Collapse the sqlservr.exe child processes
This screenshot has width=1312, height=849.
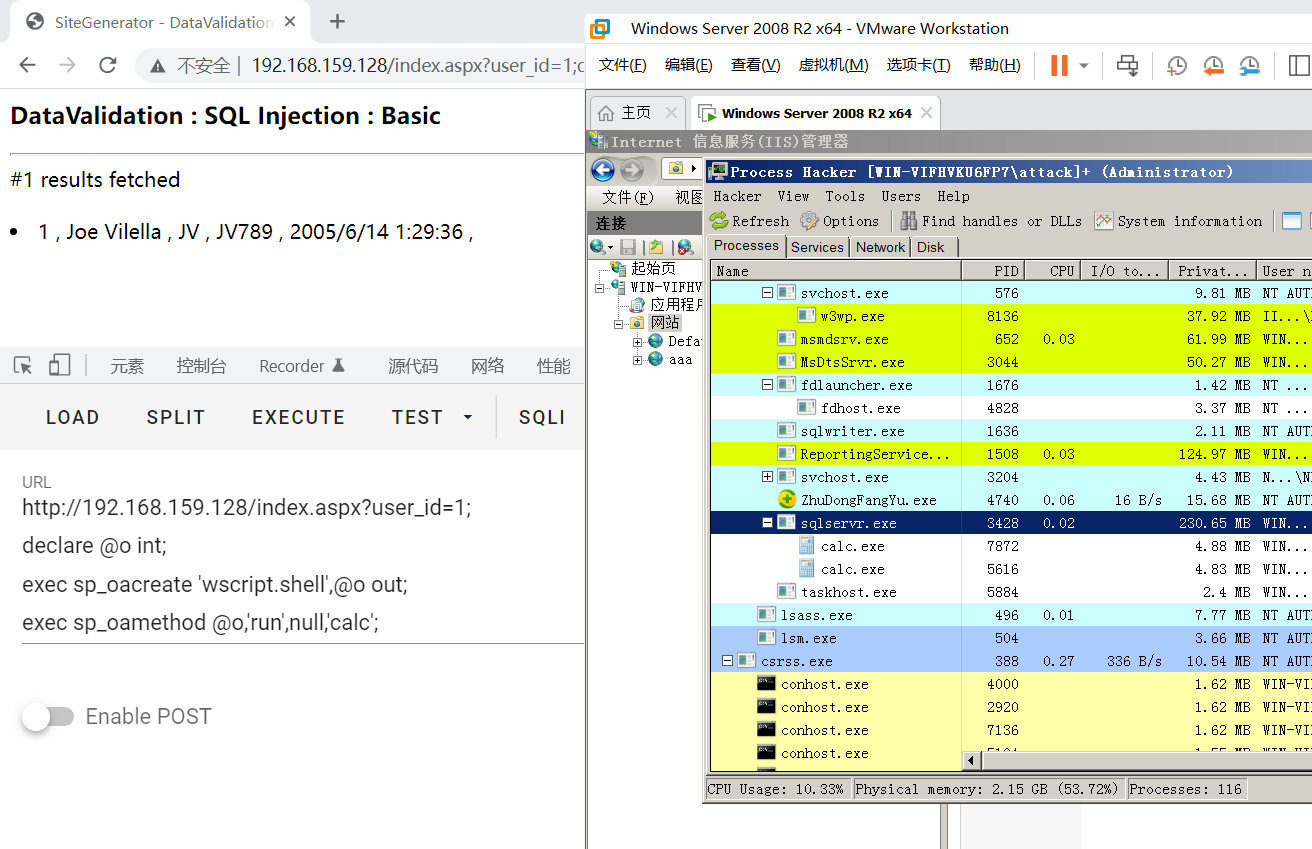tap(768, 523)
